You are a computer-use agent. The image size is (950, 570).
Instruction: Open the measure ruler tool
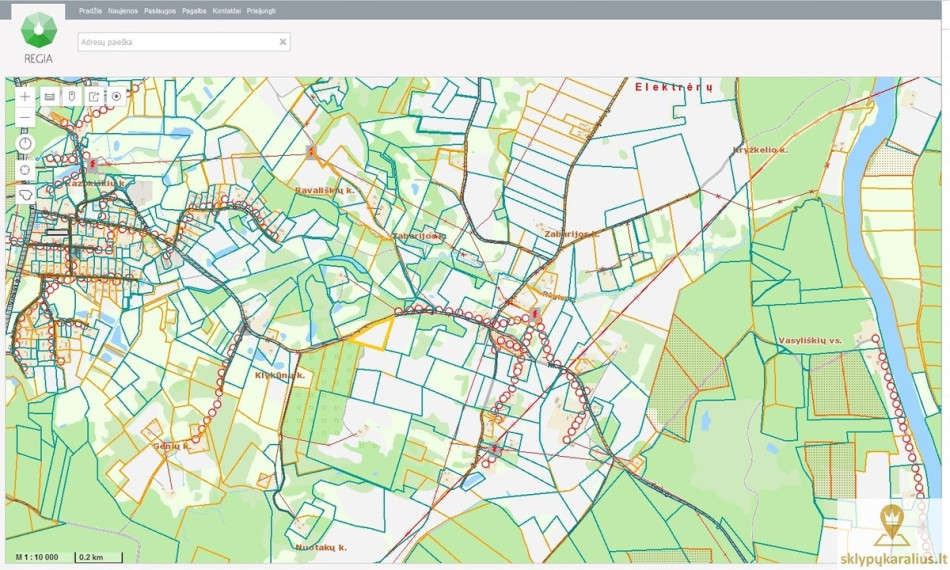pos(50,96)
